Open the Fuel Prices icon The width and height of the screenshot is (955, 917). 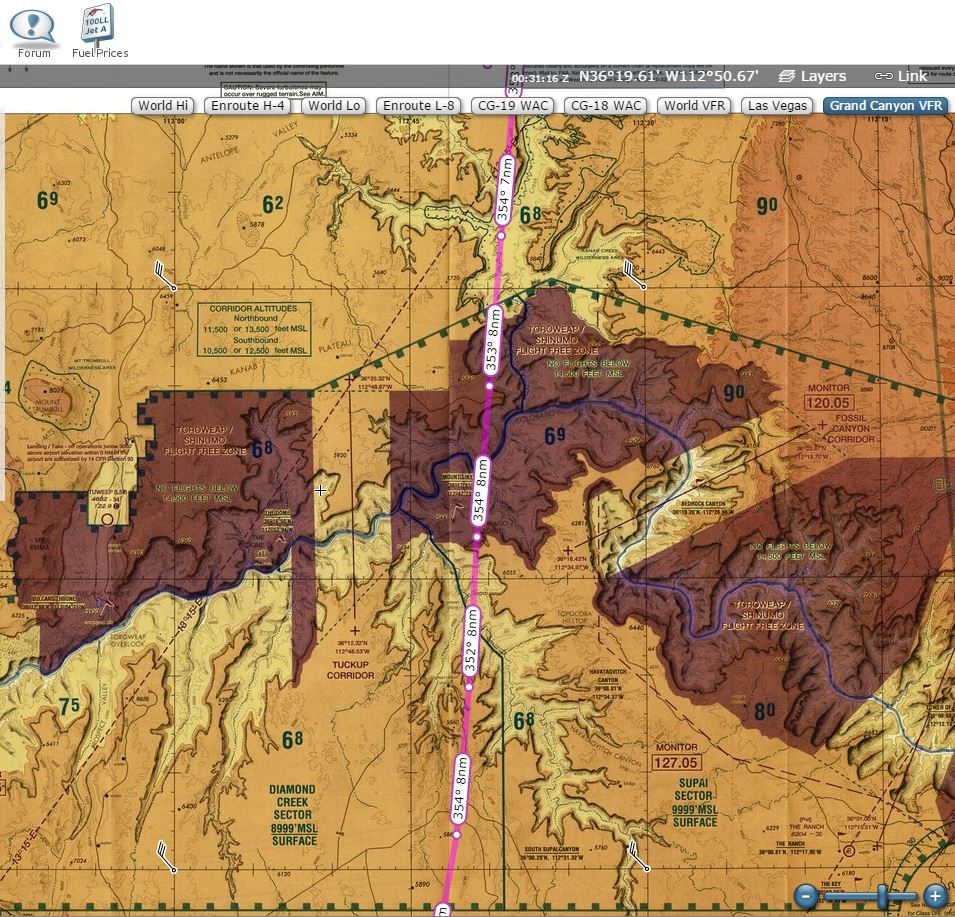point(100,32)
